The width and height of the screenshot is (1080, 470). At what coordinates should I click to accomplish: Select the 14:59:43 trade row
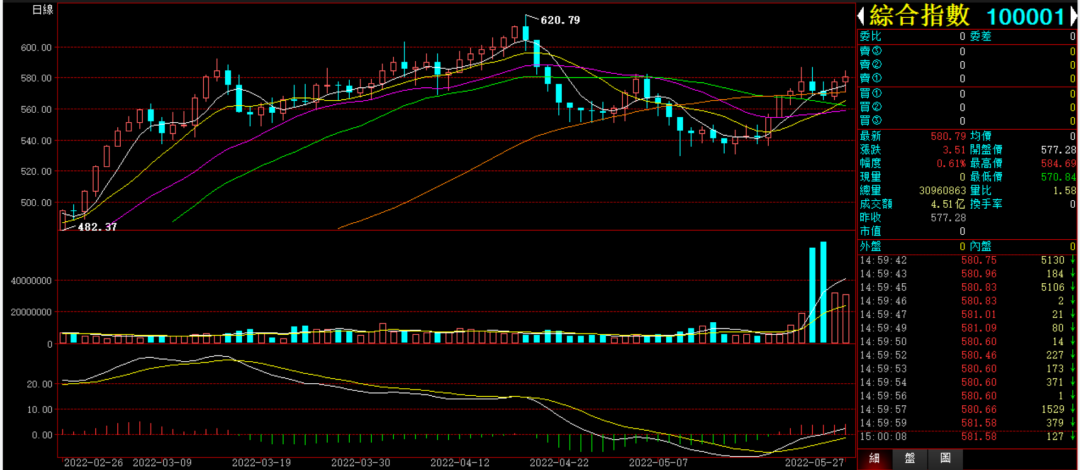(x=966, y=274)
